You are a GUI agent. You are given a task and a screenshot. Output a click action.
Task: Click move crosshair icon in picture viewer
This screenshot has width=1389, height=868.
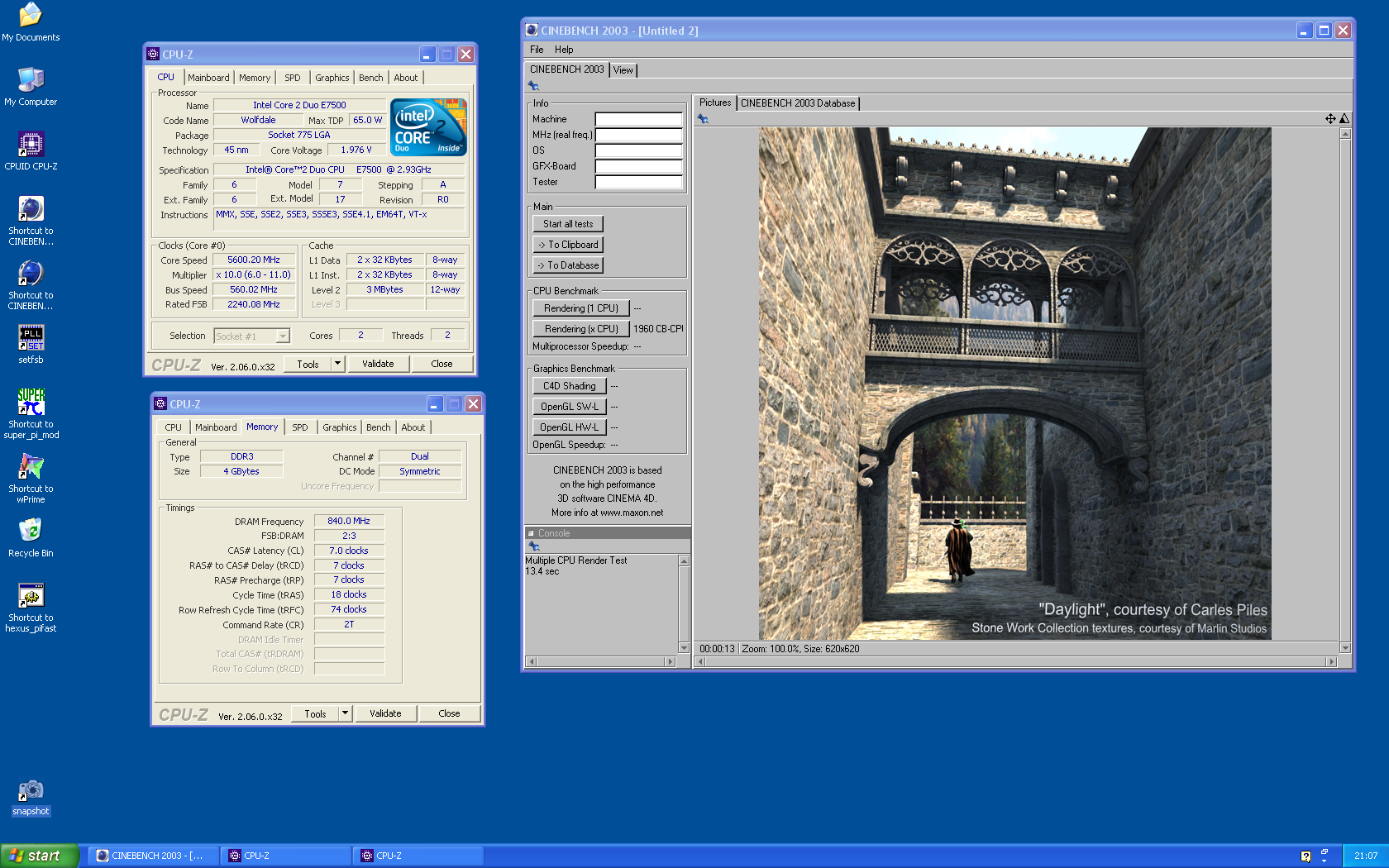click(x=1330, y=118)
